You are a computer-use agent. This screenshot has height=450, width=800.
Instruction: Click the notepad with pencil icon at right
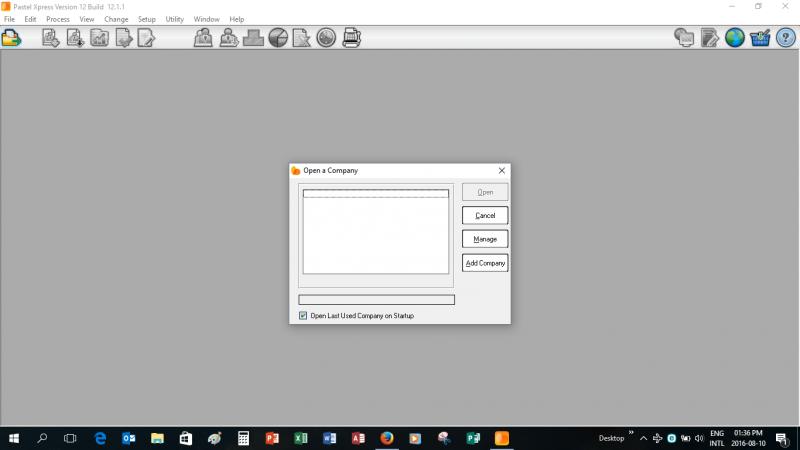710,38
